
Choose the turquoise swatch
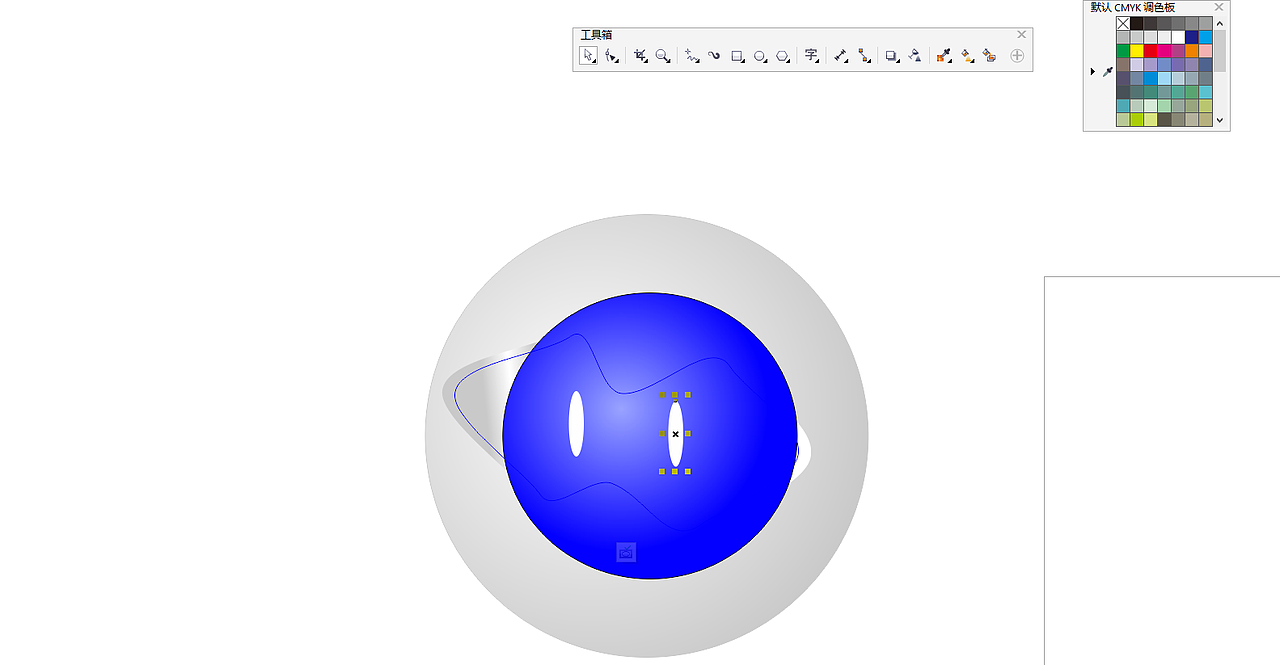[x=1206, y=92]
